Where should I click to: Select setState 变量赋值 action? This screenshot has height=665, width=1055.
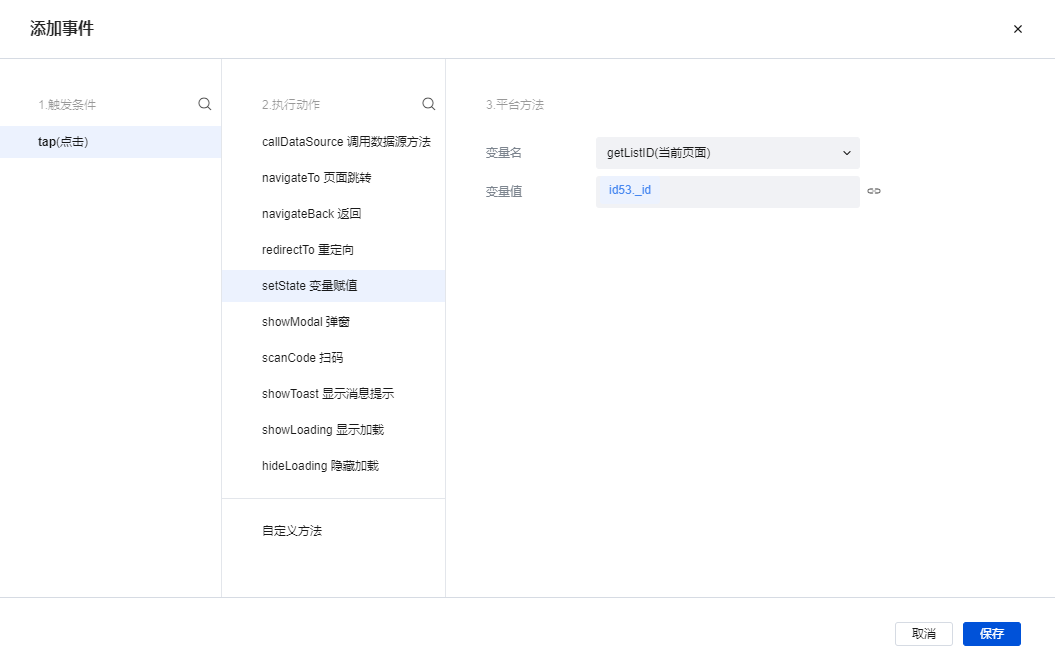[334, 286]
